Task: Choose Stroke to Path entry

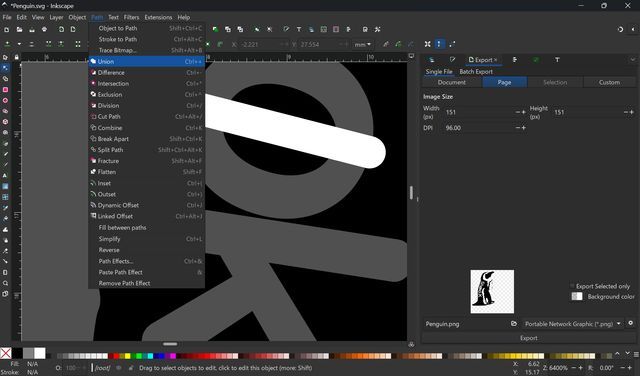Action: (147, 39)
